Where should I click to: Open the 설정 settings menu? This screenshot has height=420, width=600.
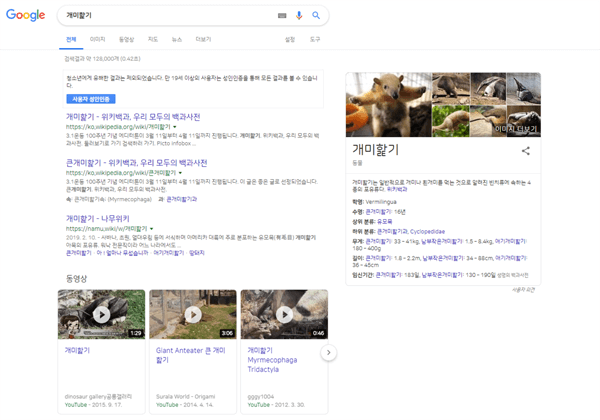[x=290, y=39]
